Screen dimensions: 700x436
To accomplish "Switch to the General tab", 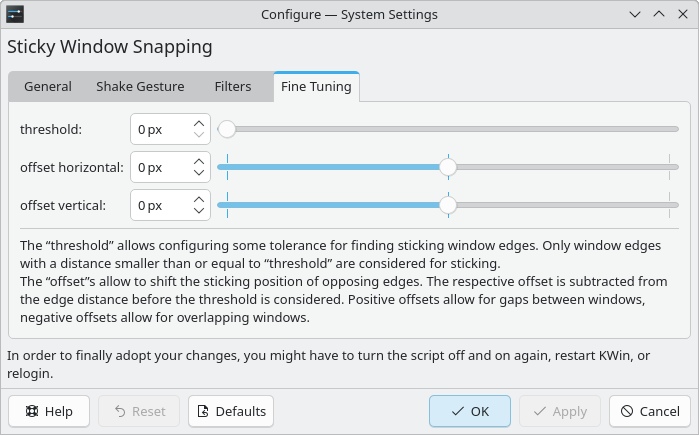I will click(x=48, y=87).
